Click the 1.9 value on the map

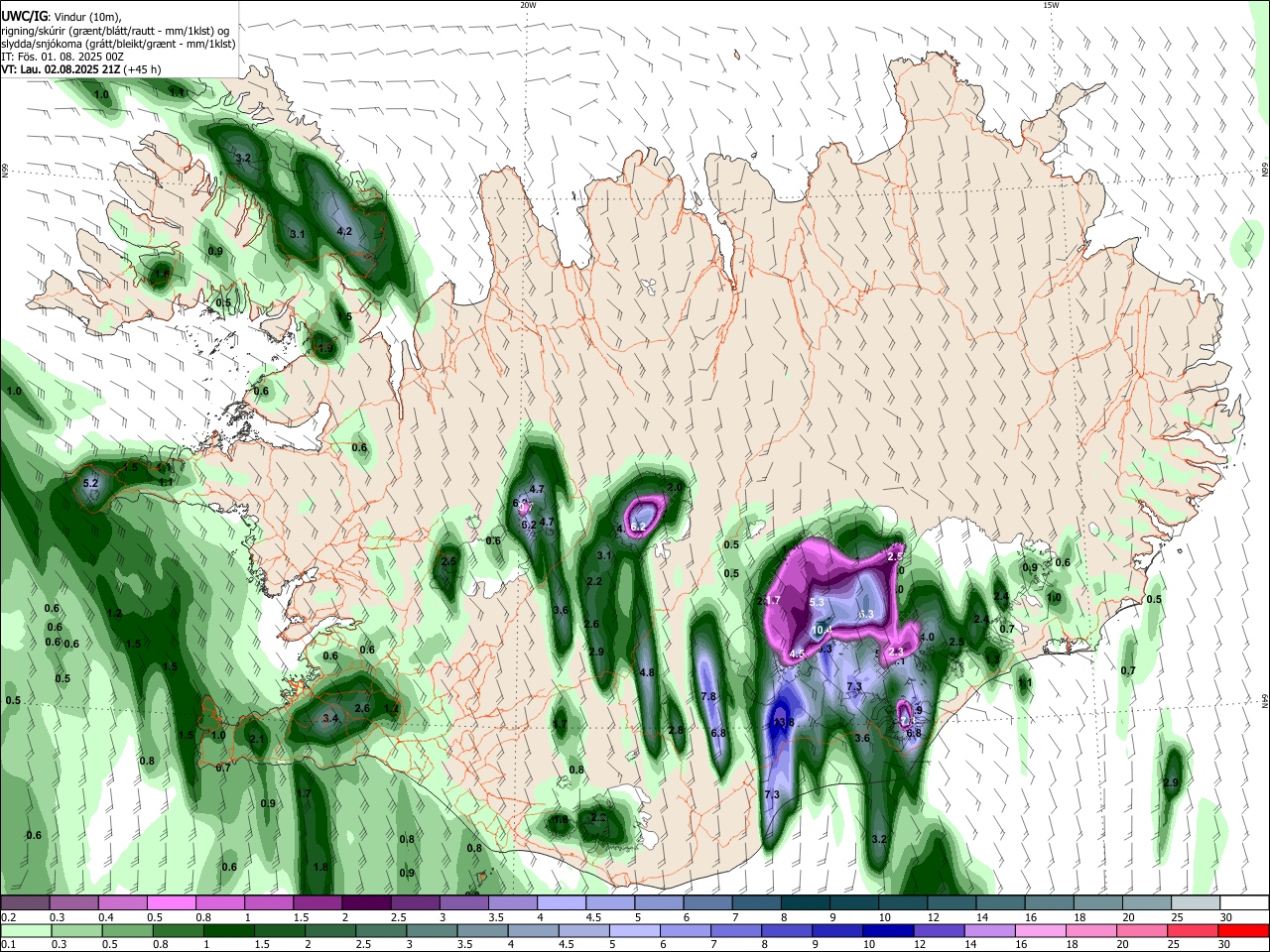[x=325, y=348]
